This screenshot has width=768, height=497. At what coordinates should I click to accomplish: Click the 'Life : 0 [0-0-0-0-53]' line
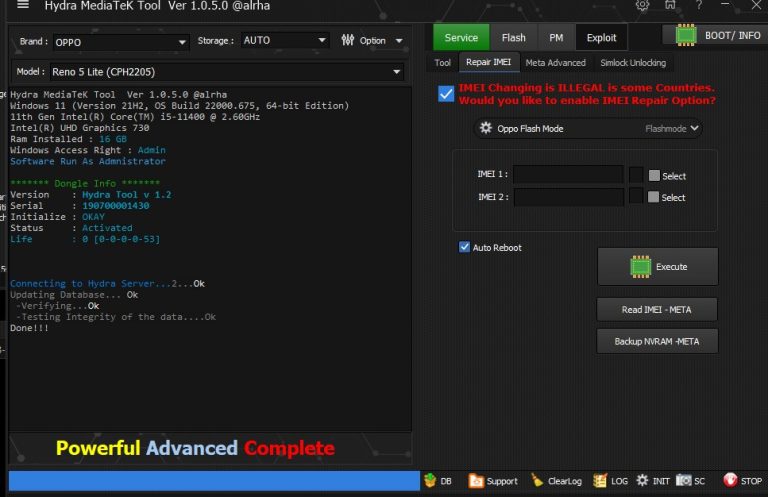pos(85,239)
